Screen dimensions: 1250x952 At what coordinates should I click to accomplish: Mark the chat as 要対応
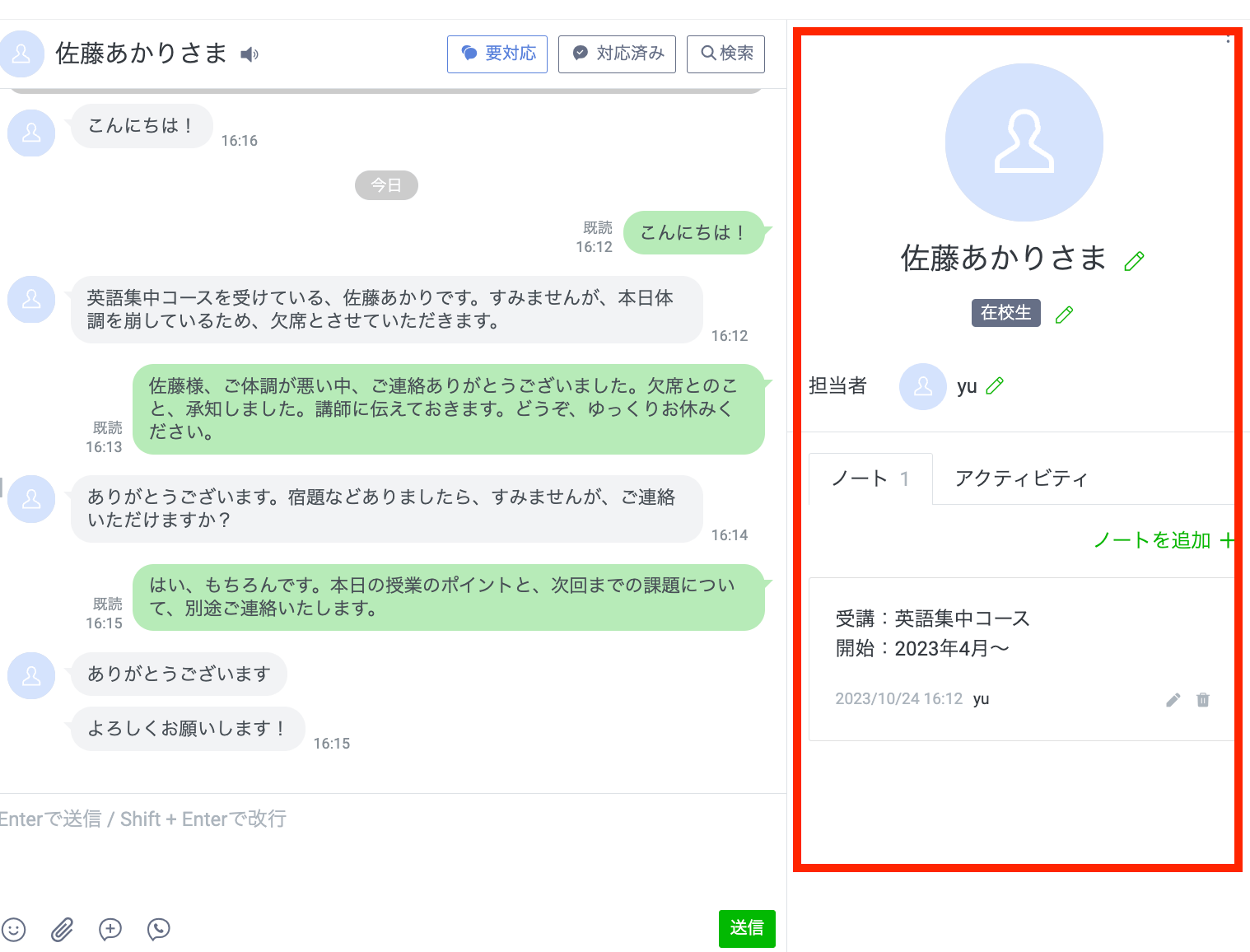tap(497, 54)
